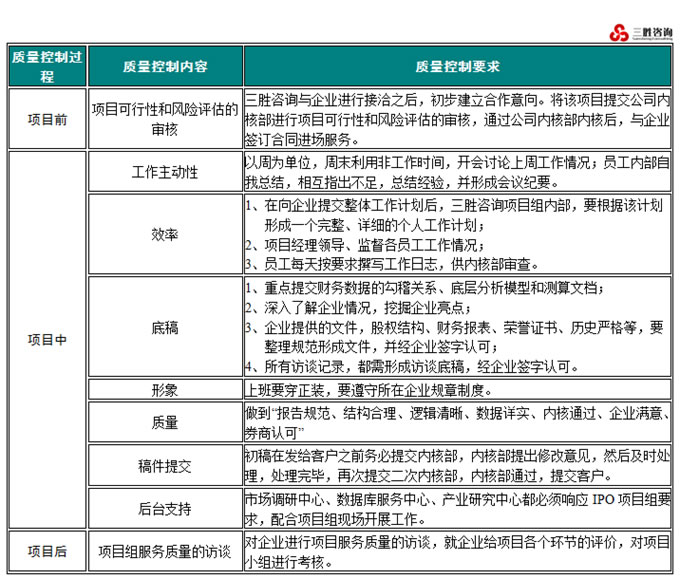Click line 项目经理领导、监督各员工工作情况
The width and height of the screenshot is (681, 580).
(x=364, y=245)
